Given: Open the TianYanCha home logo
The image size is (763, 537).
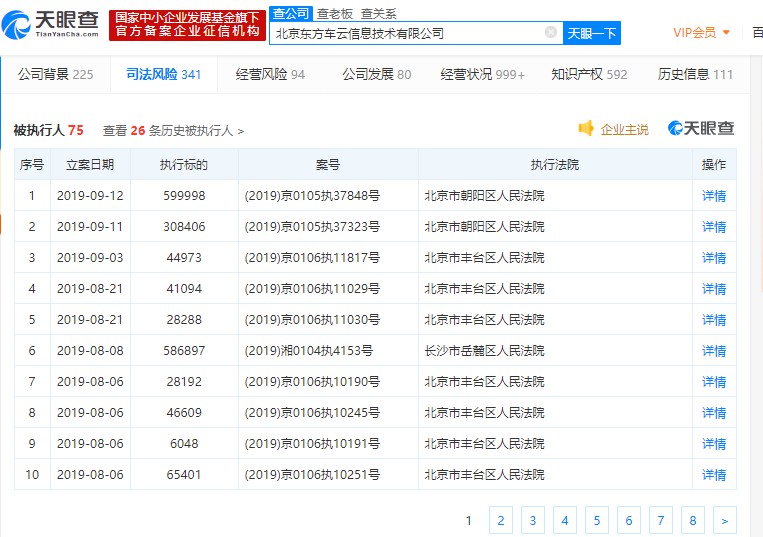Looking at the screenshot, I should click(x=50, y=25).
